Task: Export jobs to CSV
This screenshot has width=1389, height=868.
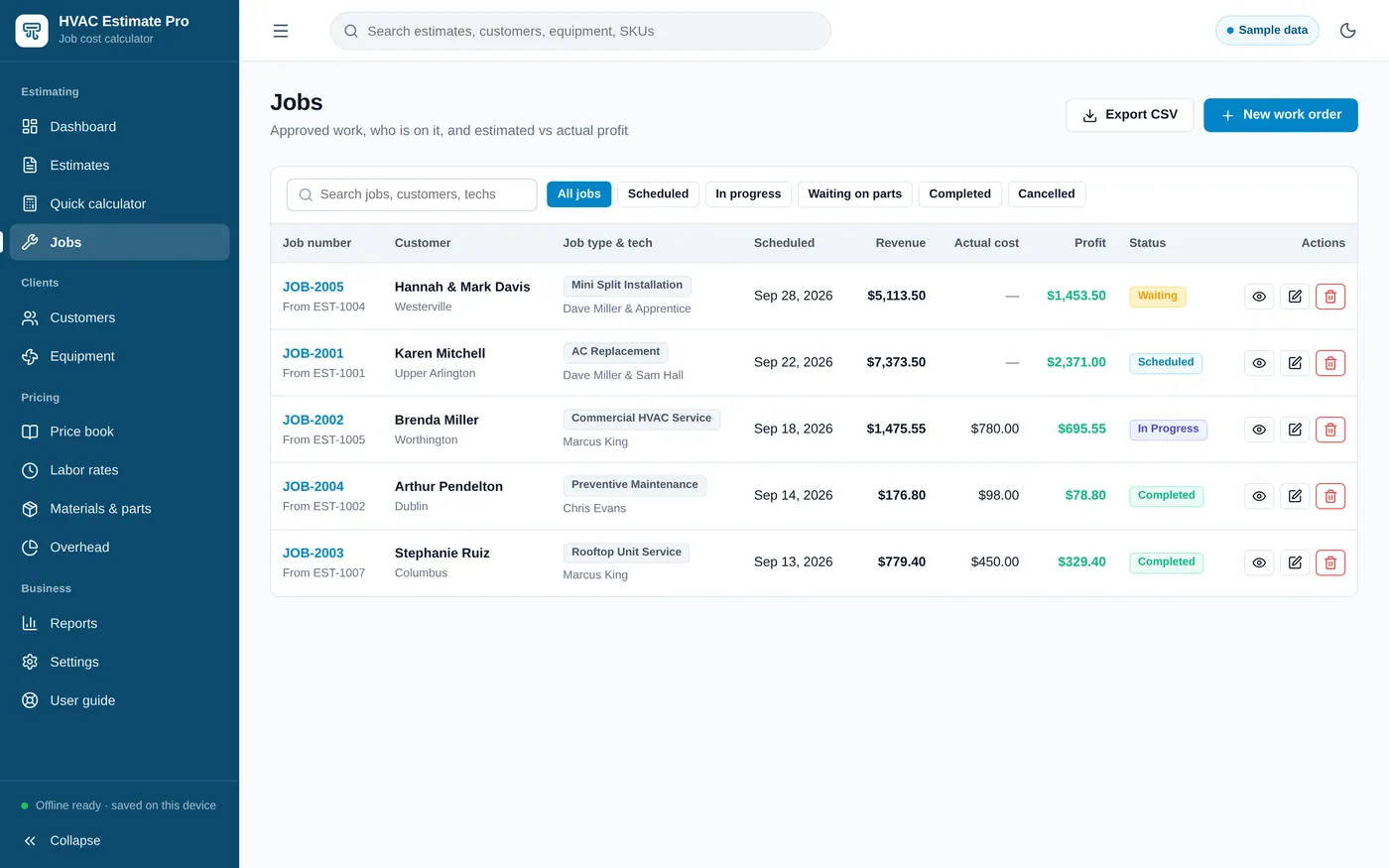Action: pyautogui.click(x=1129, y=115)
